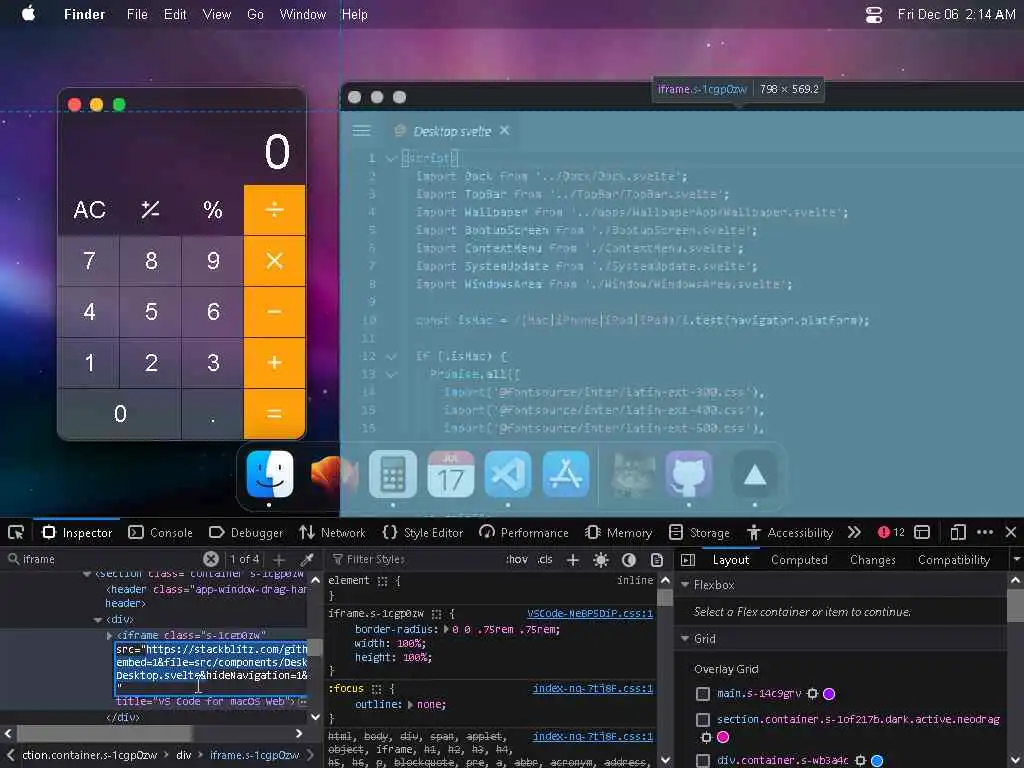Open the DevTools three-dot options menu

(985, 532)
